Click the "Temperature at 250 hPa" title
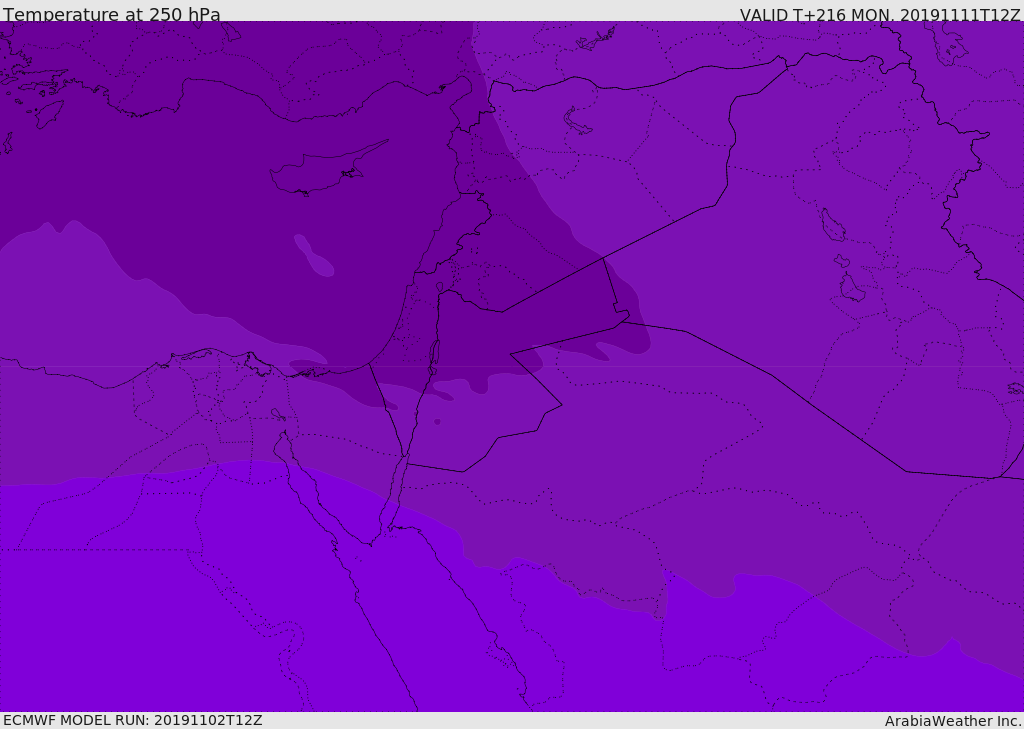Screen dimensions: 1024x729 [111, 15]
